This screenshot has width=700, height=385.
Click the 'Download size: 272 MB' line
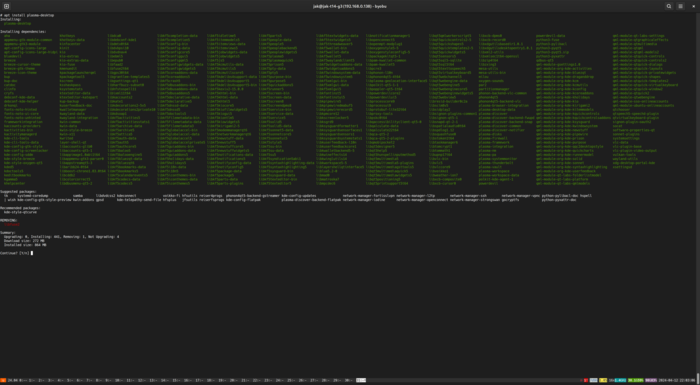(x=24, y=241)
